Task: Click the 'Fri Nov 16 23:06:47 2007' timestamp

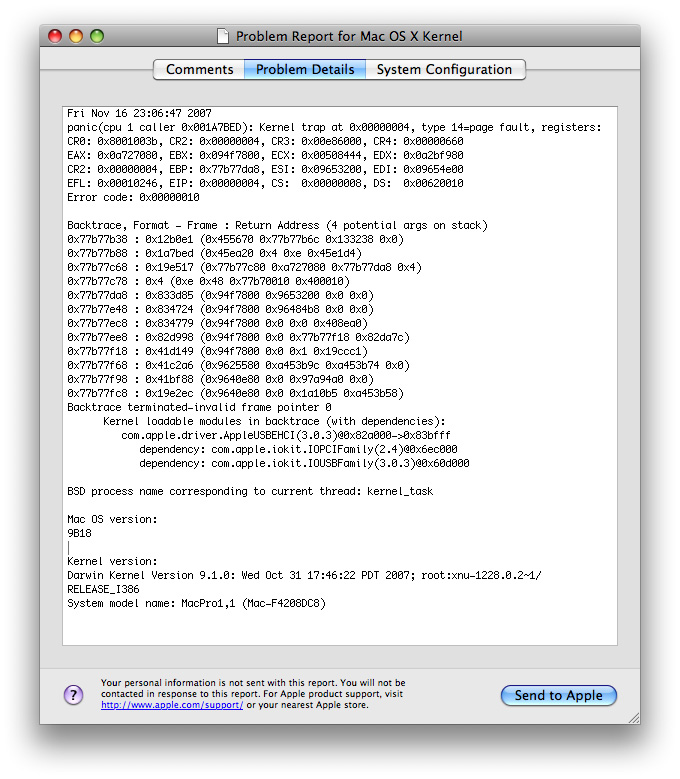Action: pos(139,113)
